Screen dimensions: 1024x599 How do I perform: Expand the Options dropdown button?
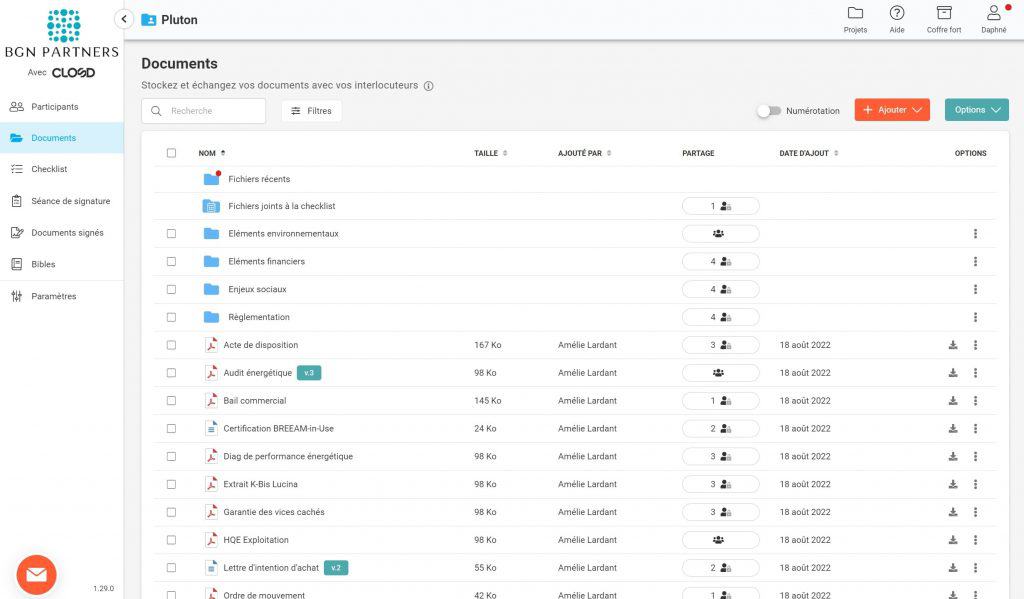tap(976, 110)
